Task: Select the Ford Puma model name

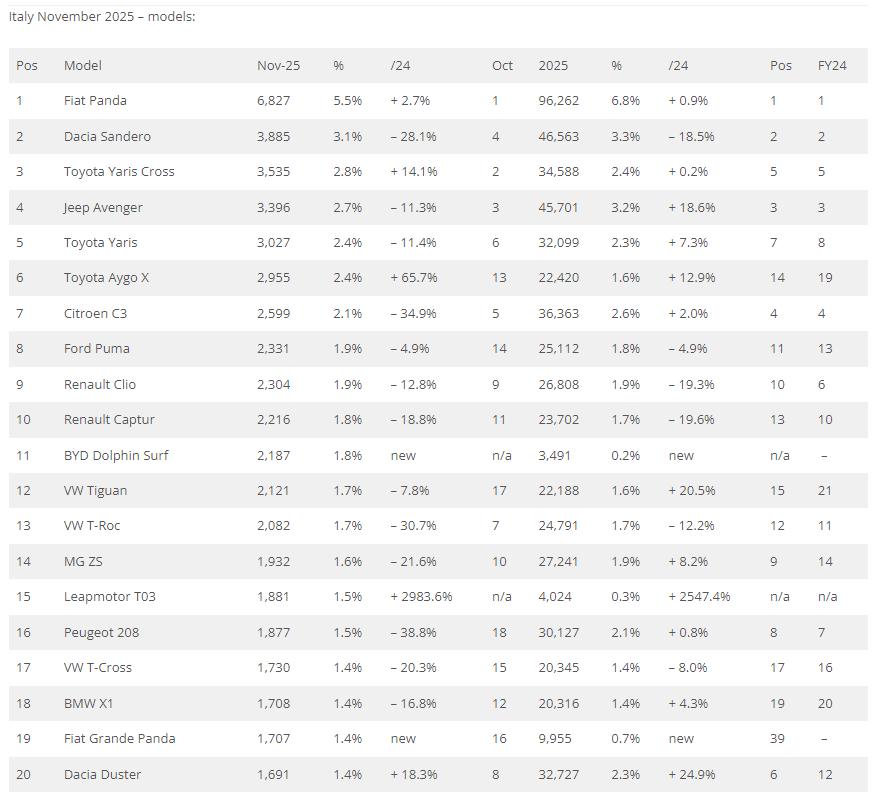Action: coord(97,348)
